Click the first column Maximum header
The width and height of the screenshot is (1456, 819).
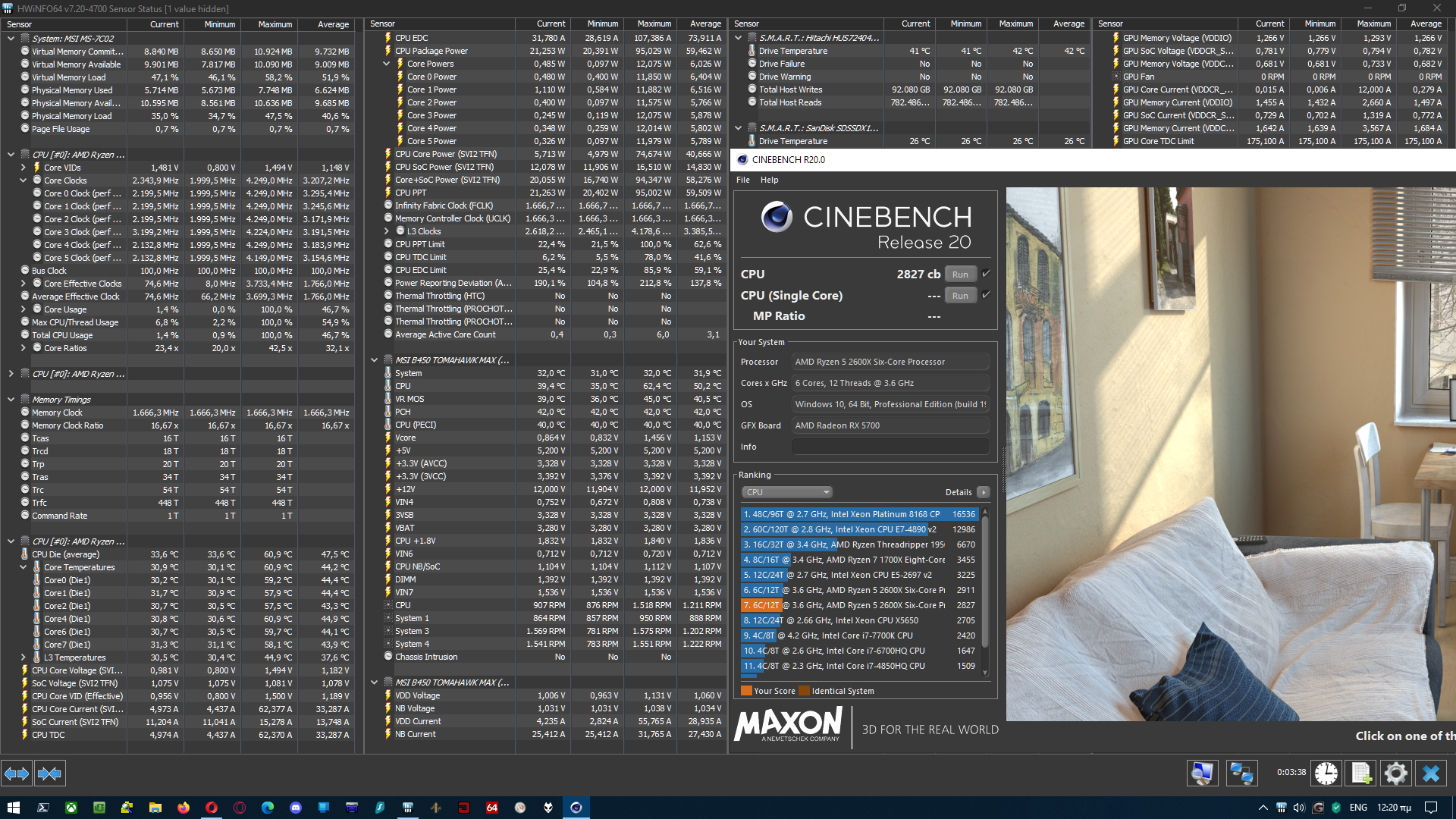pyautogui.click(x=269, y=24)
